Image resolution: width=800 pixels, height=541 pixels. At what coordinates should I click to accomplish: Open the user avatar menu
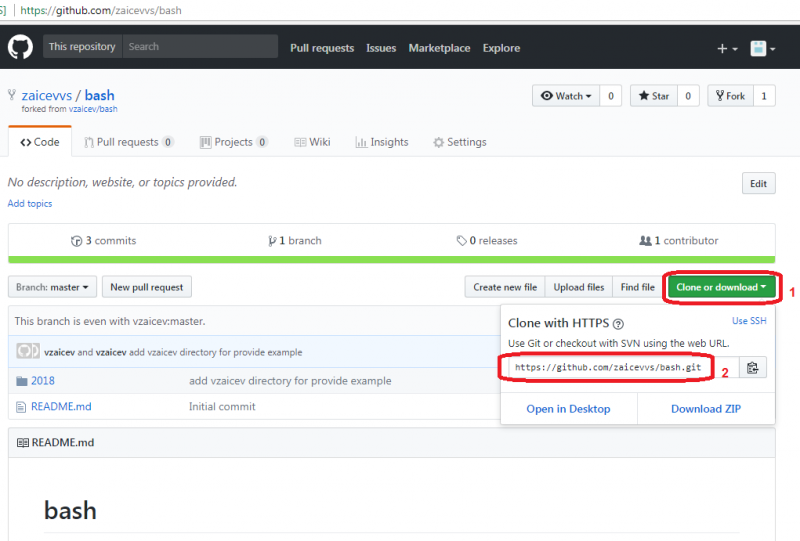tap(763, 48)
